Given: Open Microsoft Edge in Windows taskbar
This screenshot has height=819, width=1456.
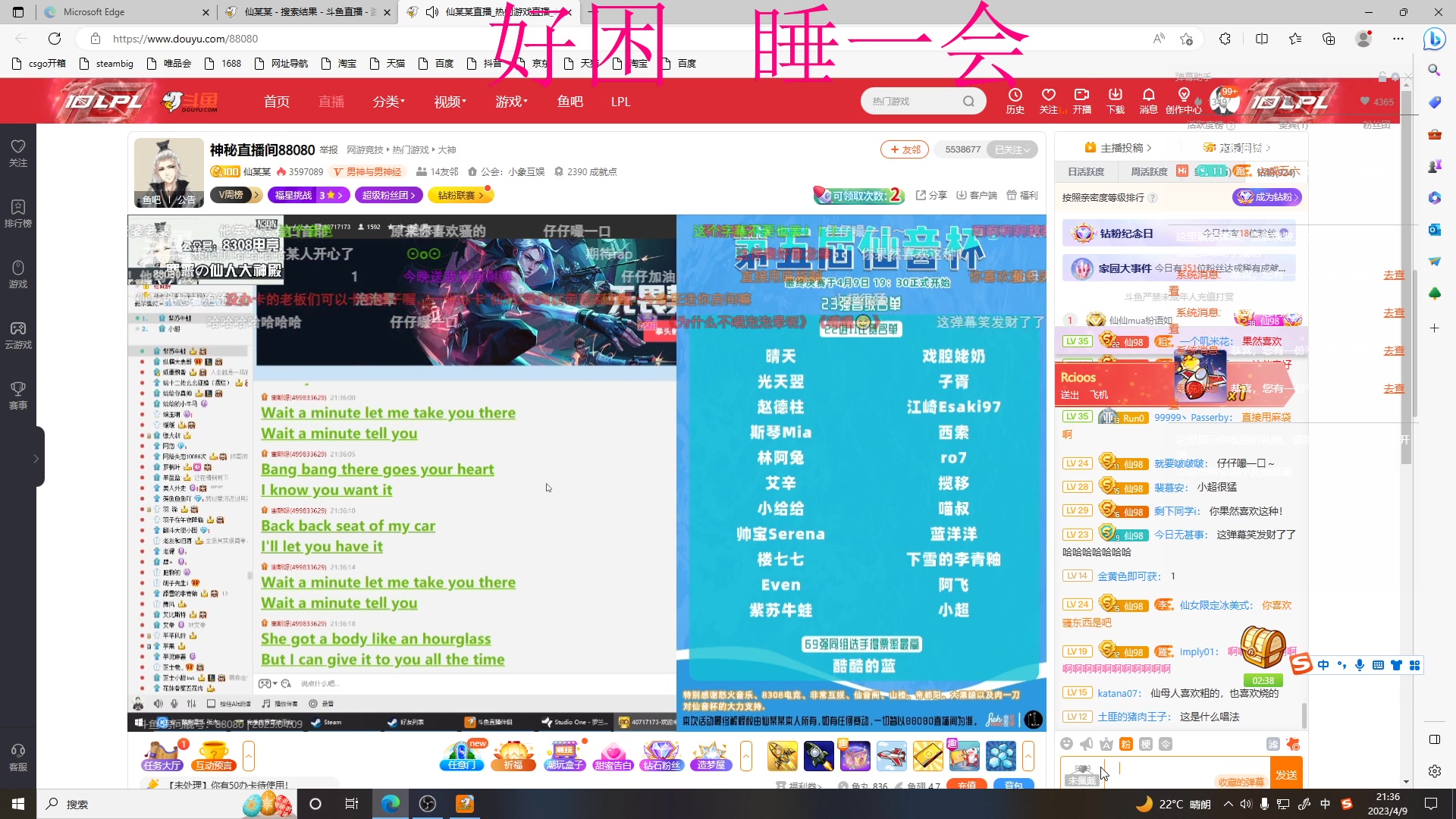Looking at the screenshot, I should tap(391, 804).
